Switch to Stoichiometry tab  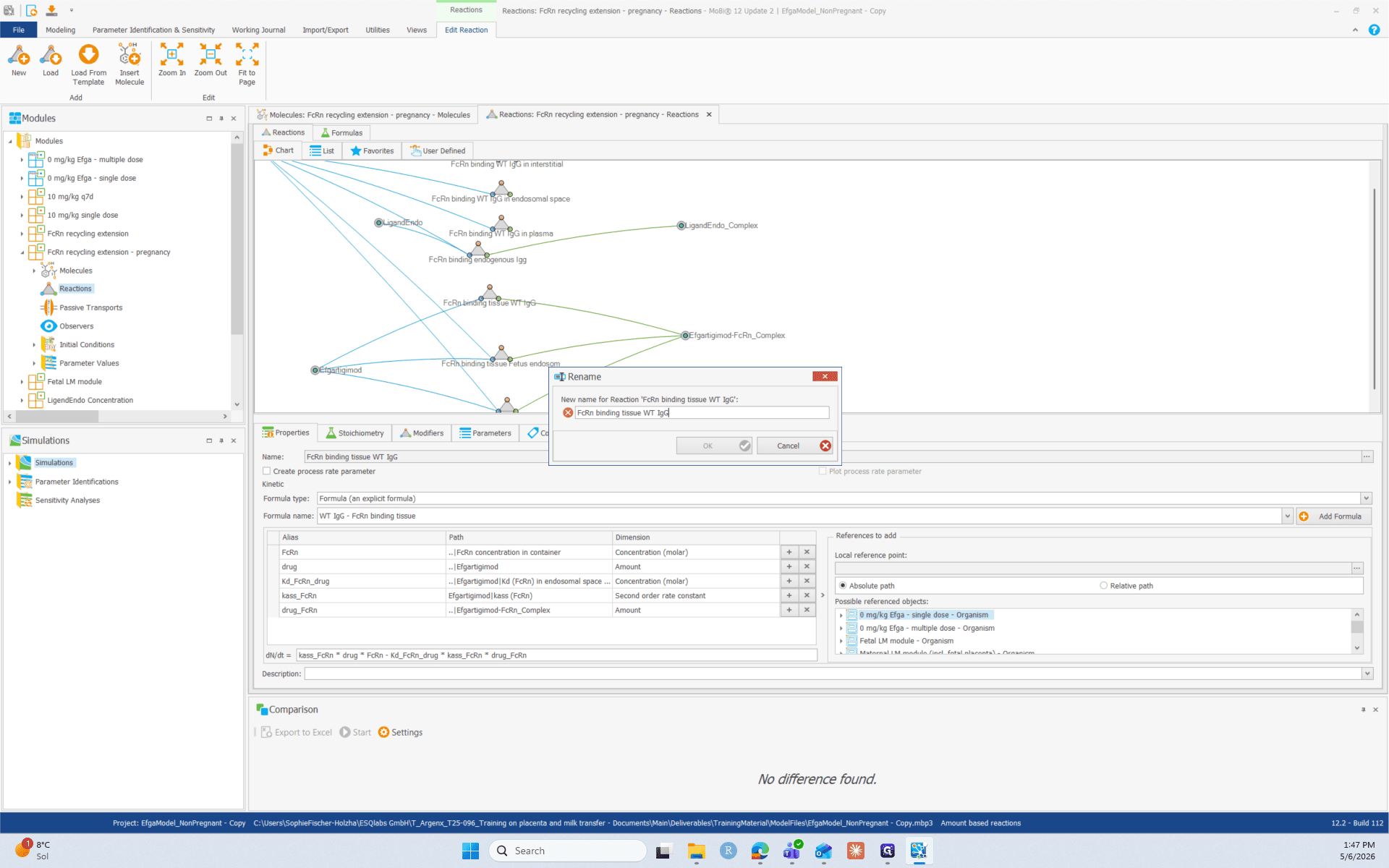pyautogui.click(x=355, y=433)
